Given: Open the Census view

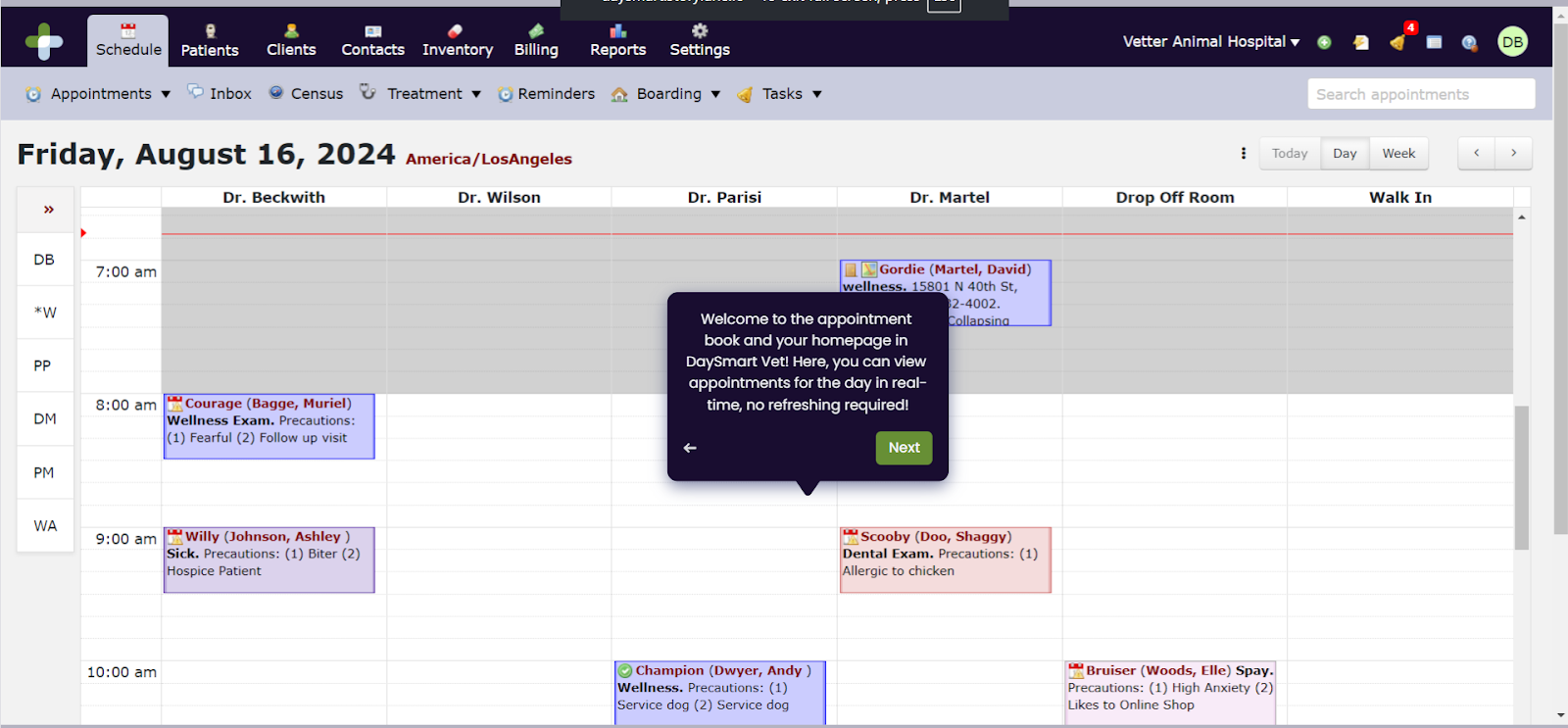Looking at the screenshot, I should (306, 94).
